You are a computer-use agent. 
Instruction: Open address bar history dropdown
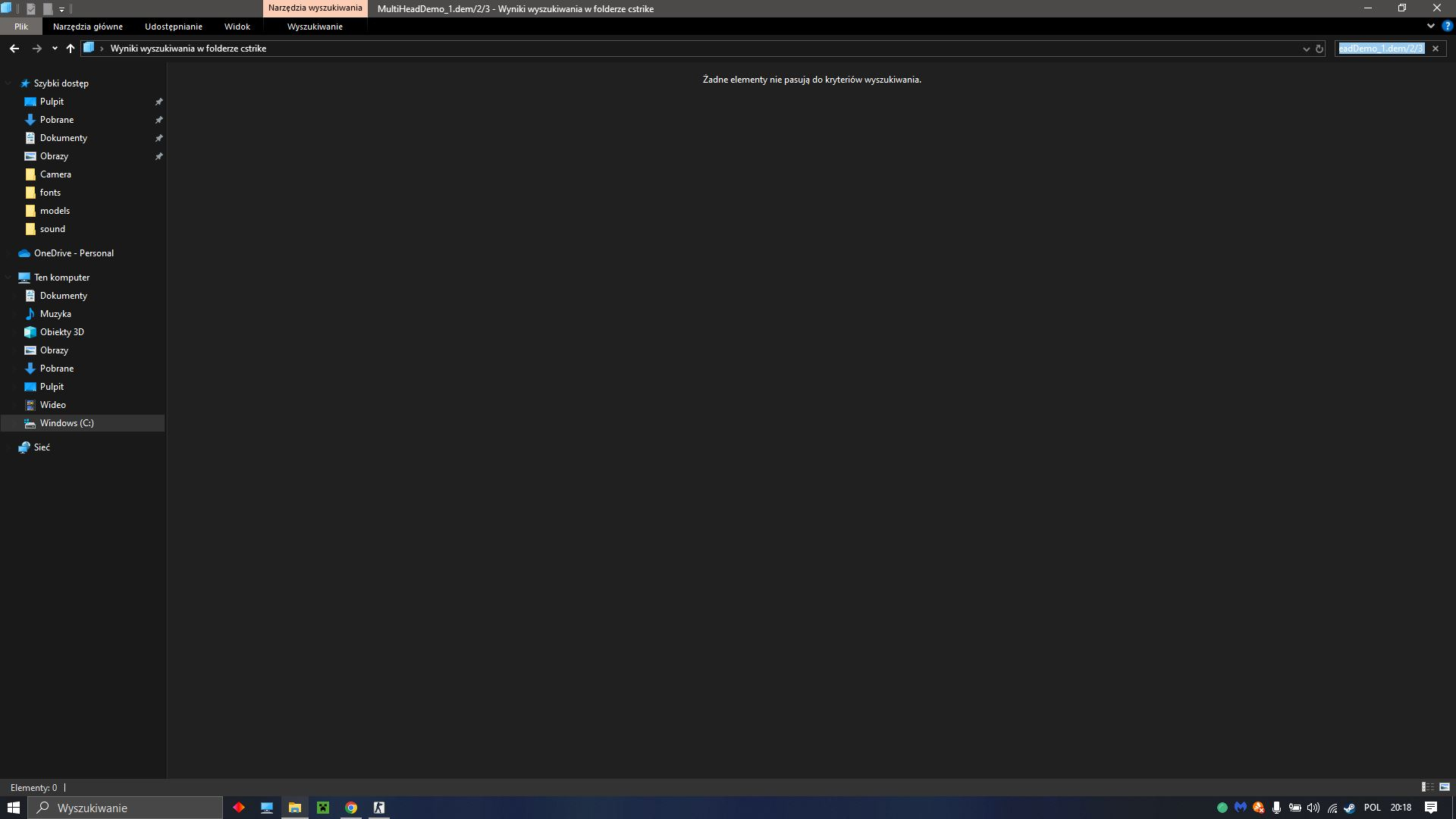tap(1306, 49)
